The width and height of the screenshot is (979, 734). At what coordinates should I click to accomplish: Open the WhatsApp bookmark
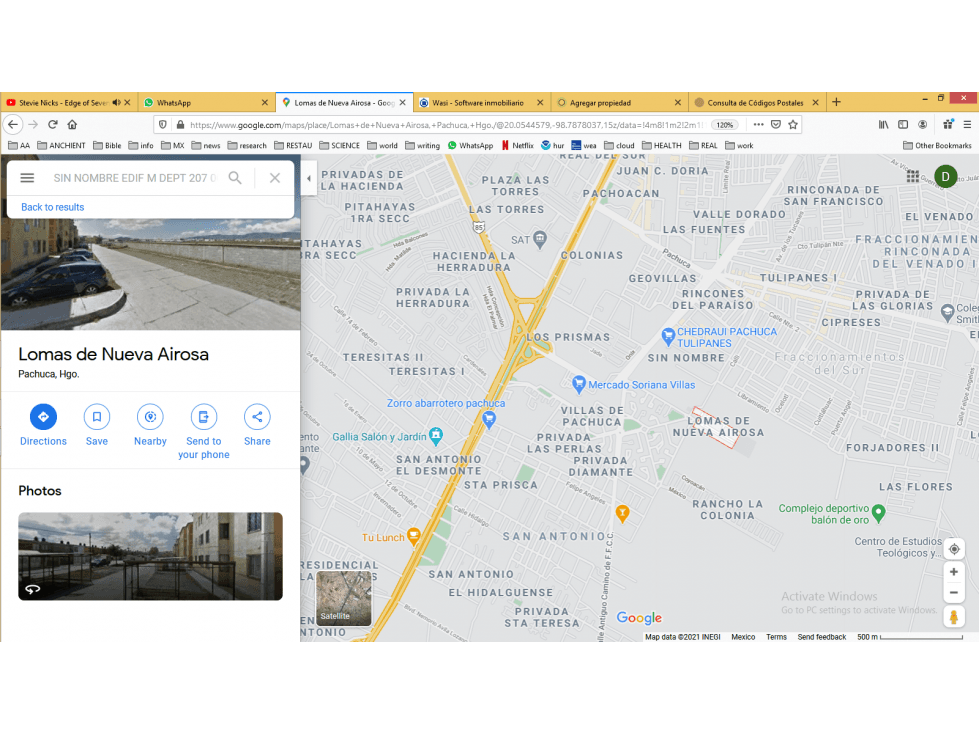tap(470, 145)
